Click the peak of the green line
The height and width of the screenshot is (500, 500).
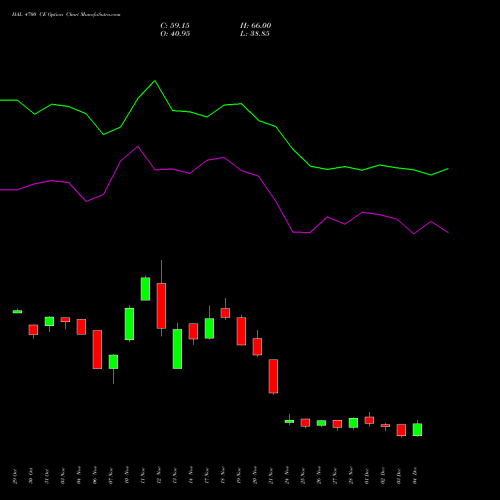point(155,81)
